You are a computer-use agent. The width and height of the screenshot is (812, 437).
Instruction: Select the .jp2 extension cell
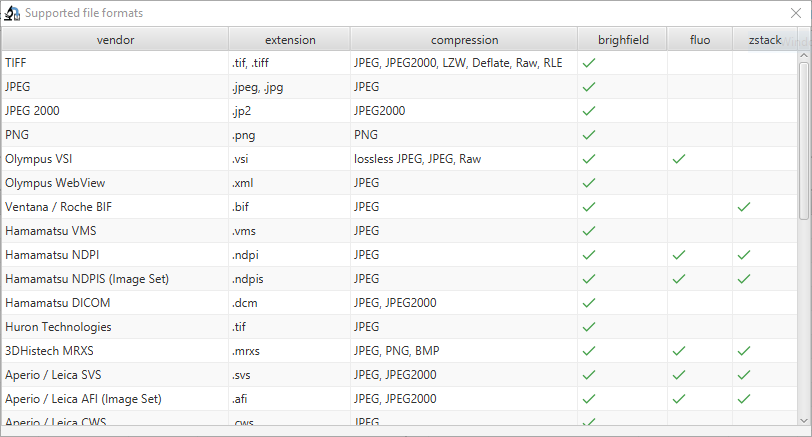243,111
